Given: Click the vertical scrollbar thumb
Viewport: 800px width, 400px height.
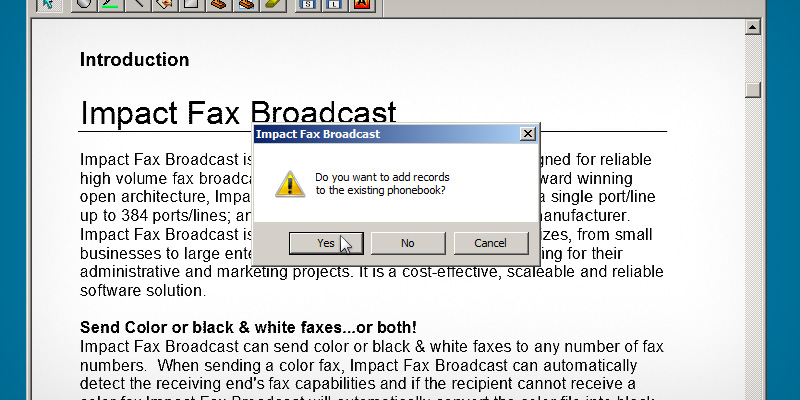Looking at the screenshot, I should (x=753, y=90).
